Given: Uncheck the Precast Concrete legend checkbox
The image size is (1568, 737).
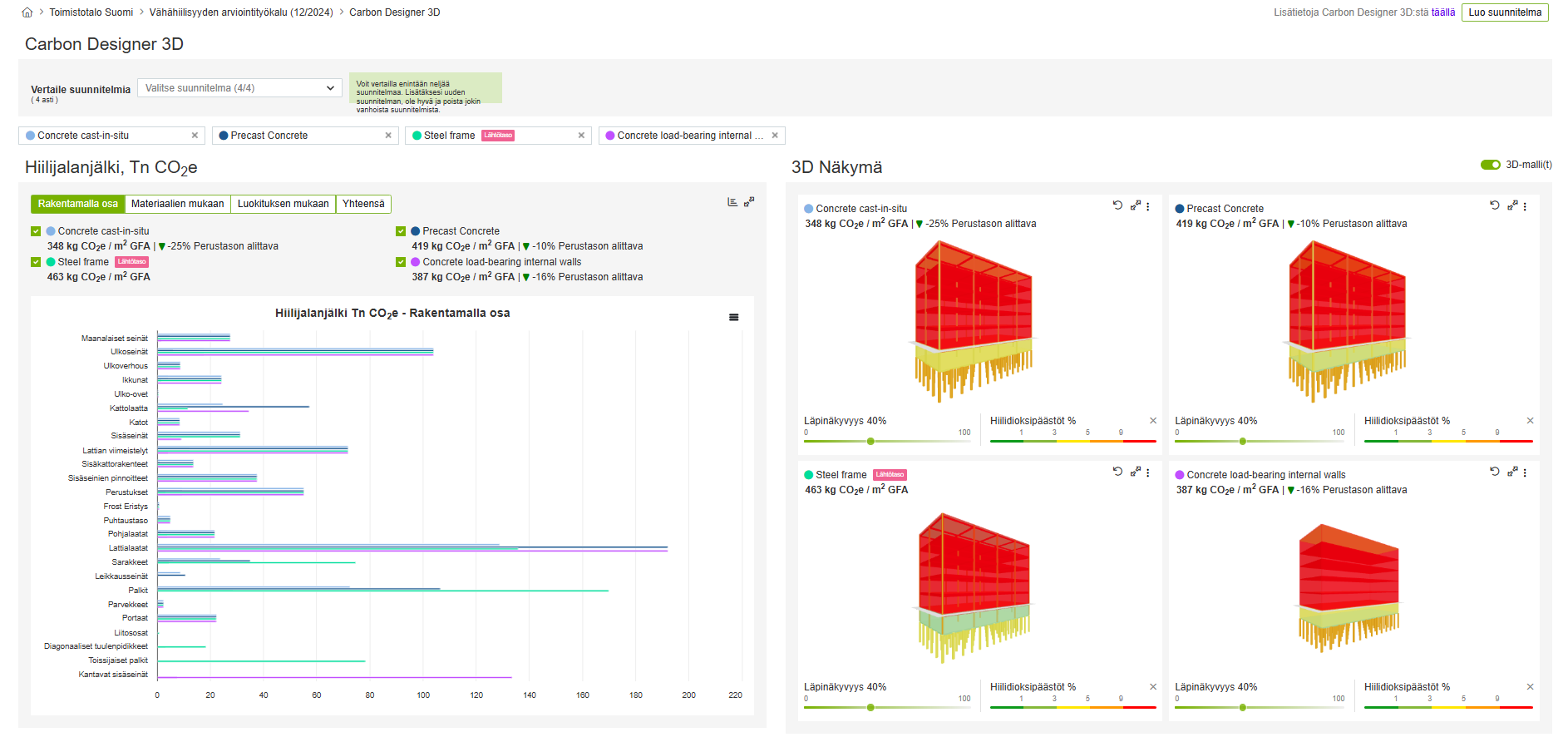Looking at the screenshot, I should 401,231.
